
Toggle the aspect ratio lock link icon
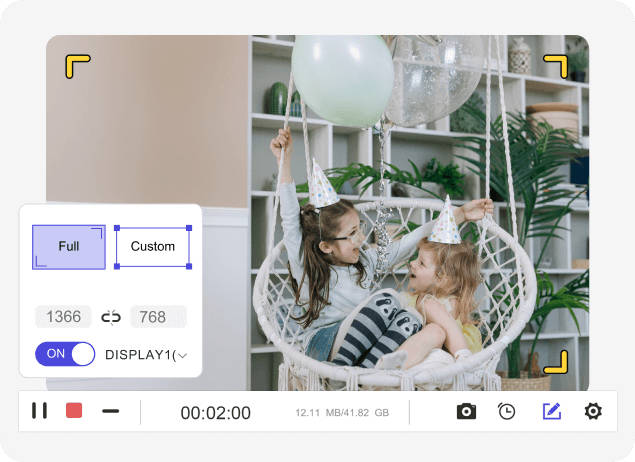[x=111, y=317]
